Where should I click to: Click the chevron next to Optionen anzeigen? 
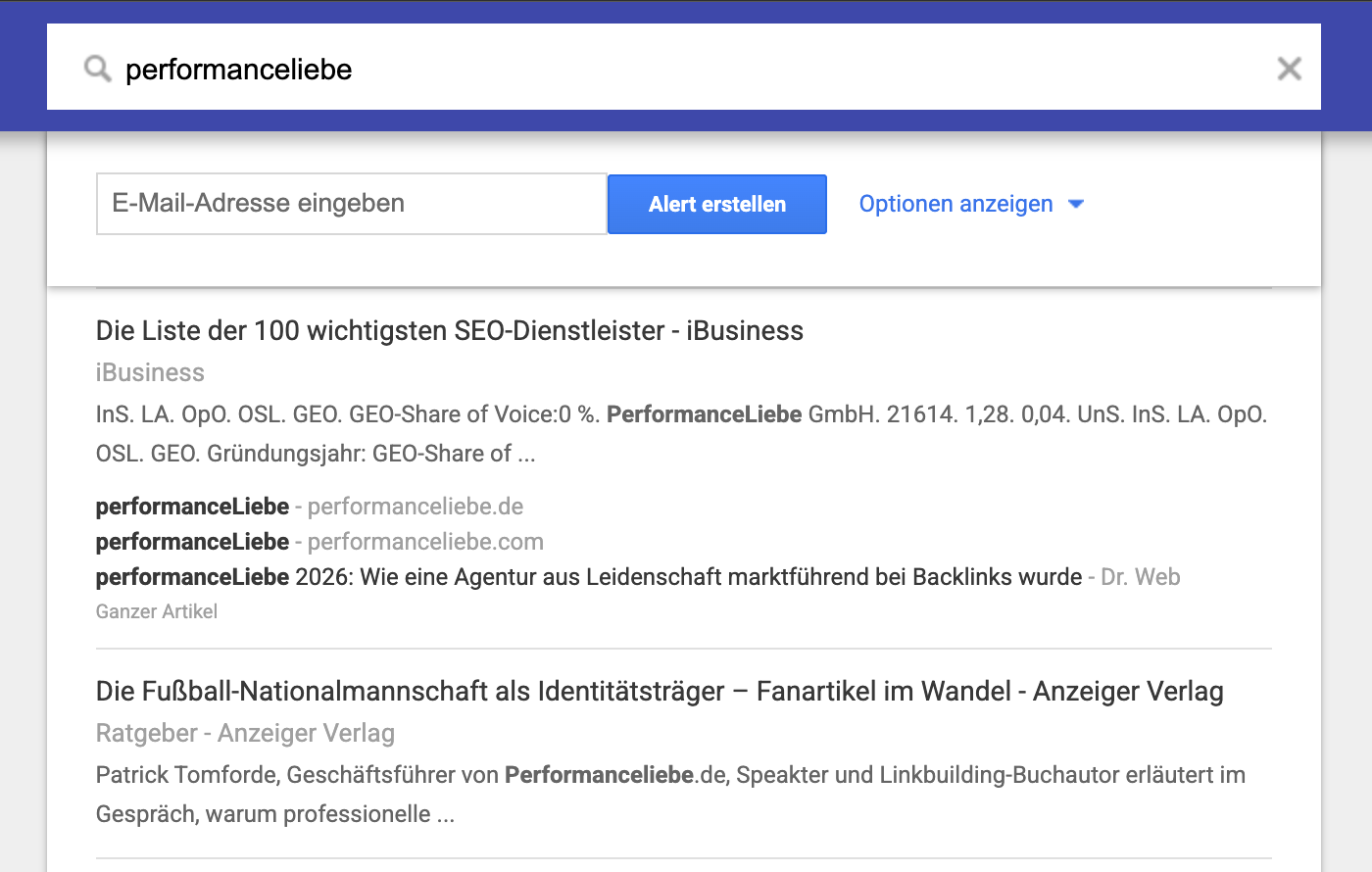click(x=1075, y=204)
